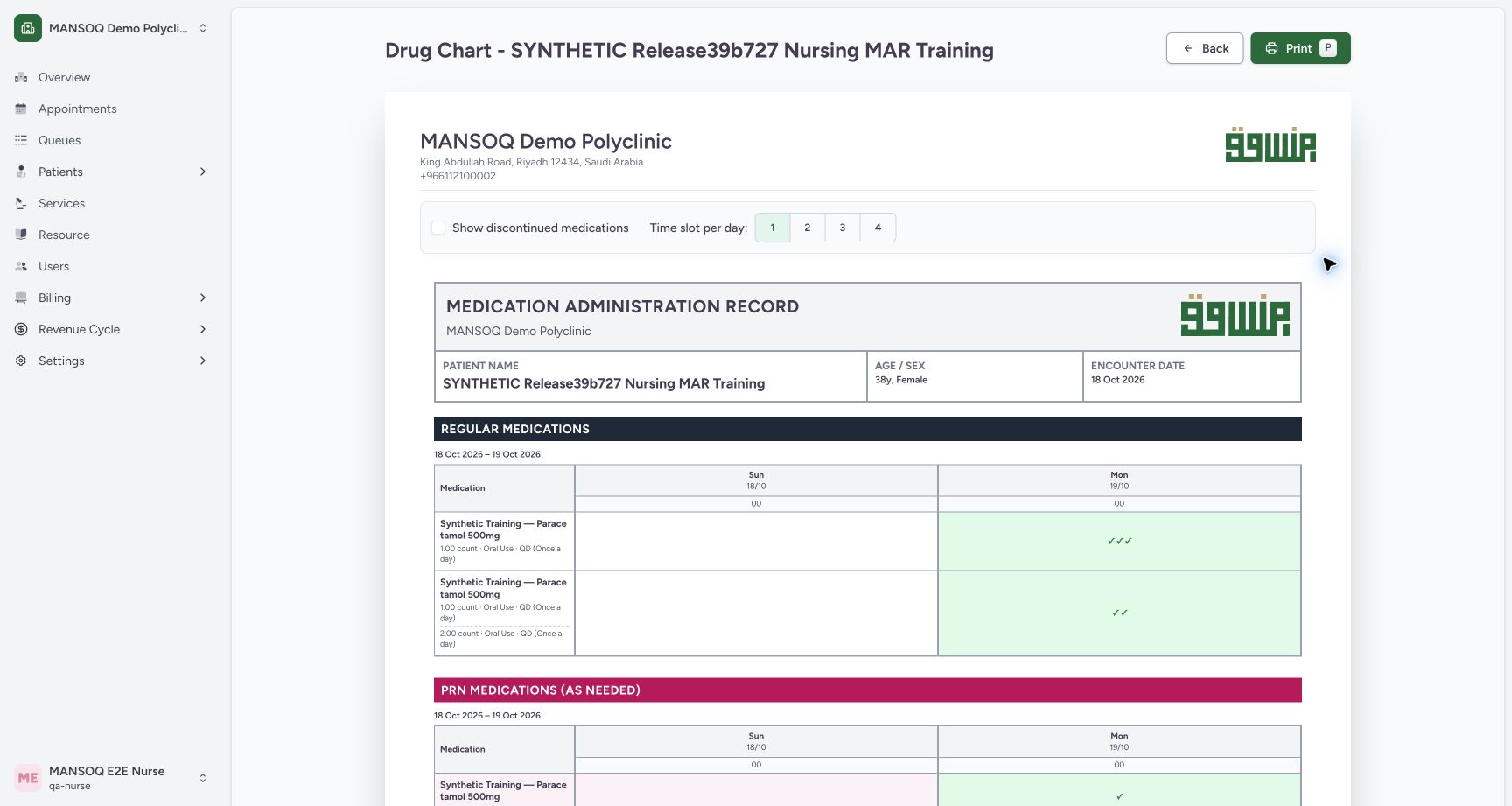
Task: Open the nurse user account menu arrows
Action: 203,778
